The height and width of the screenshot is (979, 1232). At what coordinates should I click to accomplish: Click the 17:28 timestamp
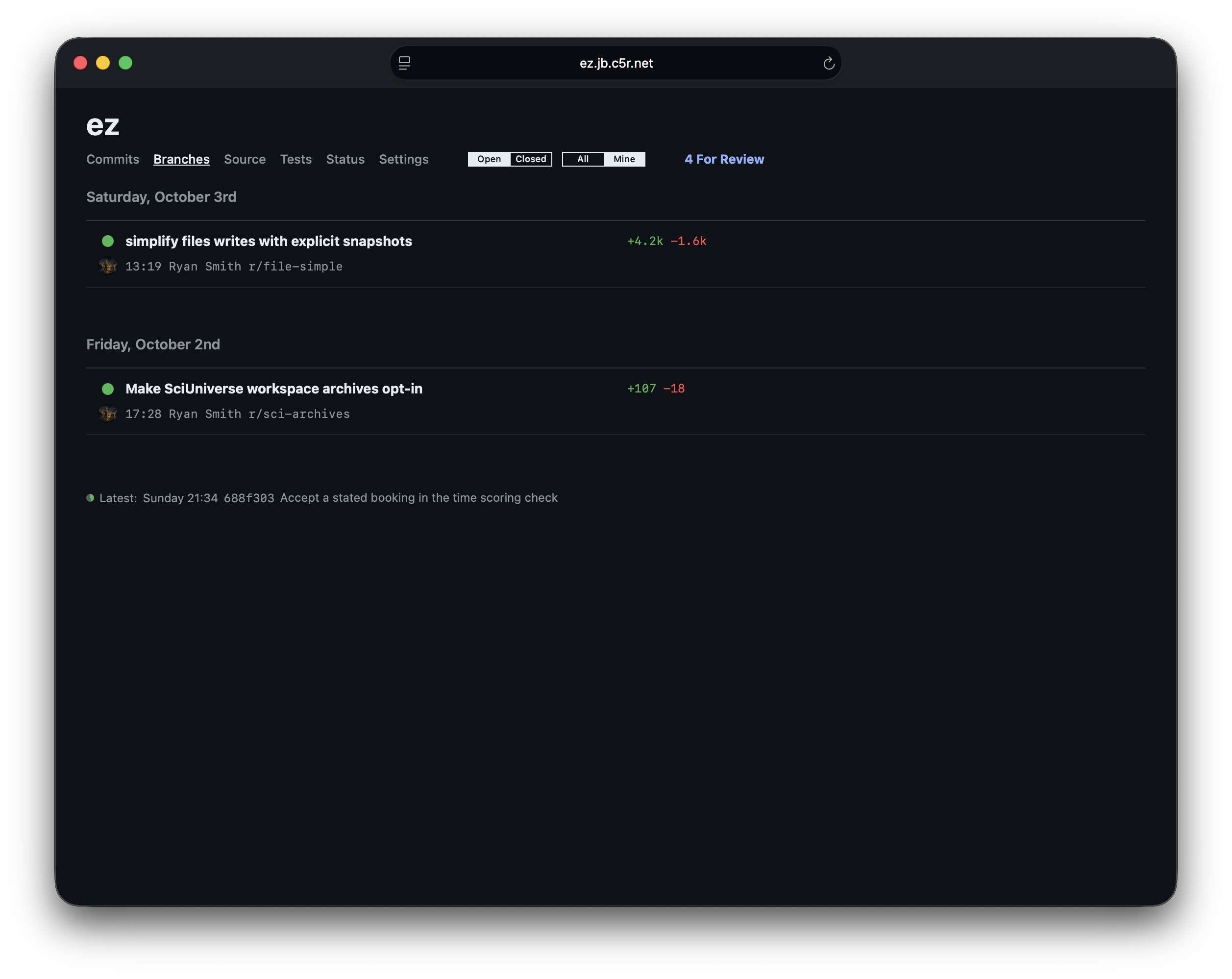coord(144,414)
